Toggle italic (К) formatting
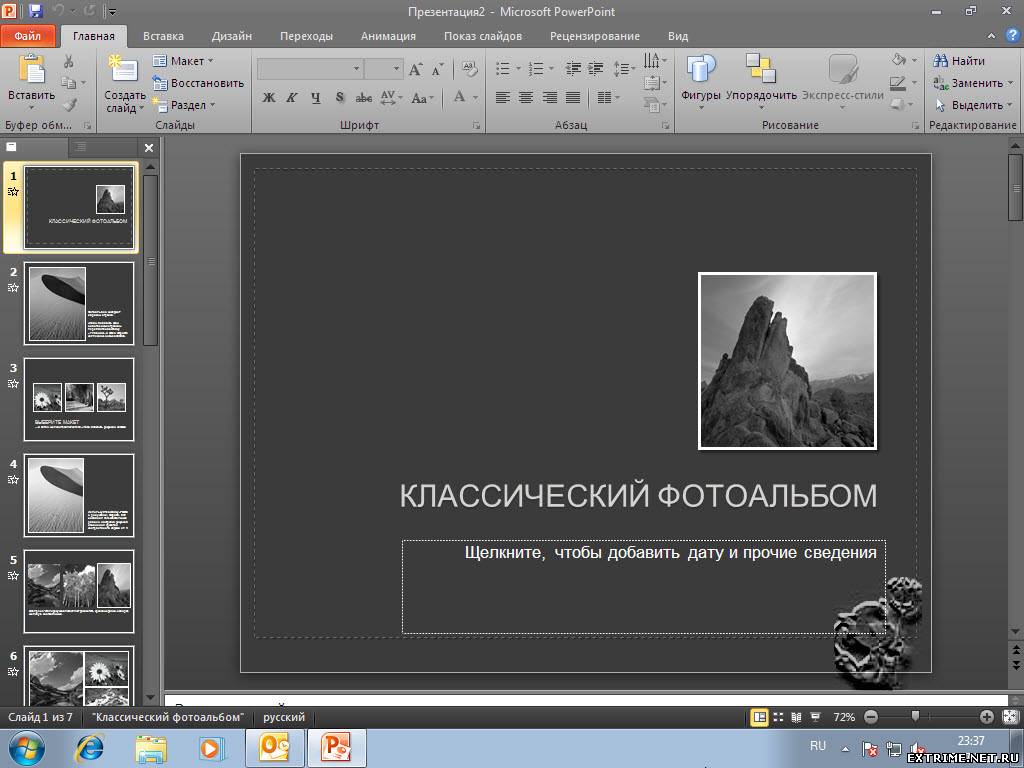Screen dimensions: 1024x768 point(292,98)
